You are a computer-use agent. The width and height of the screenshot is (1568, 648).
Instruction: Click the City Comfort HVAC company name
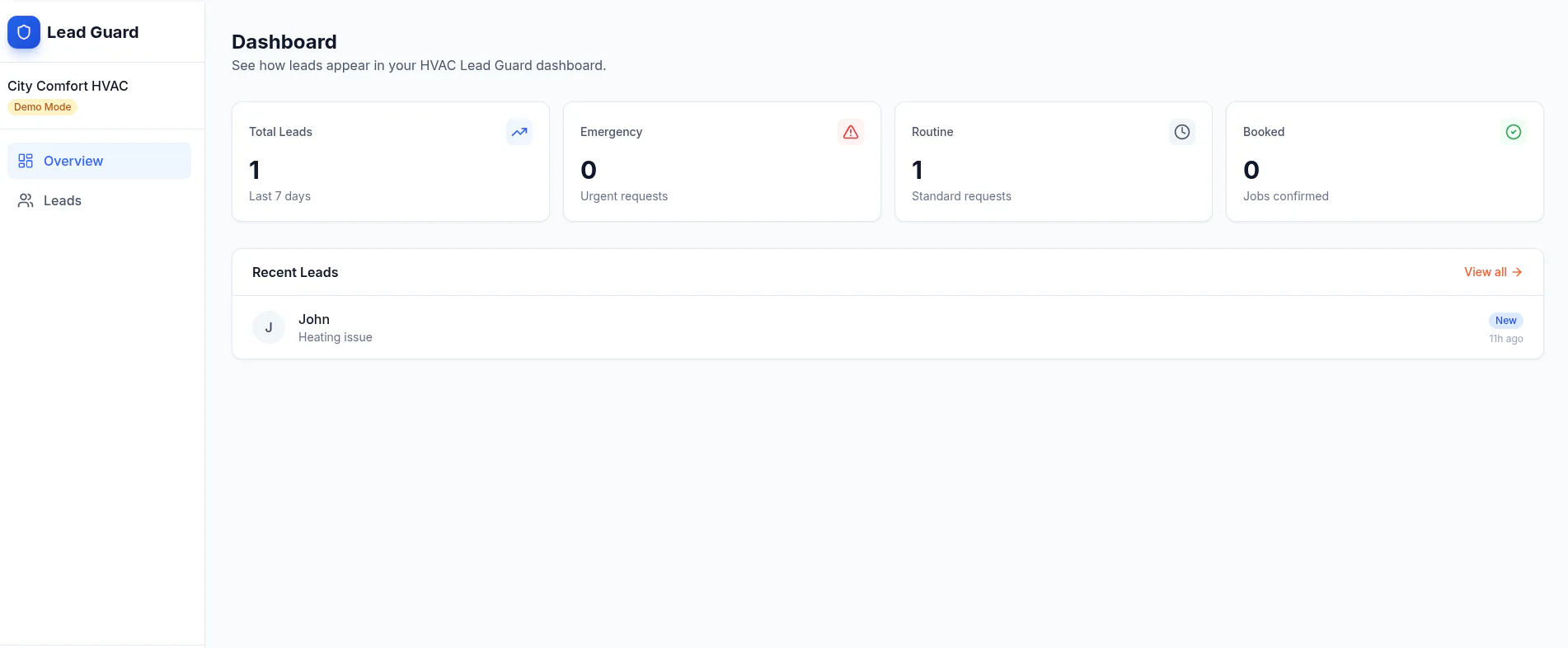click(x=68, y=86)
